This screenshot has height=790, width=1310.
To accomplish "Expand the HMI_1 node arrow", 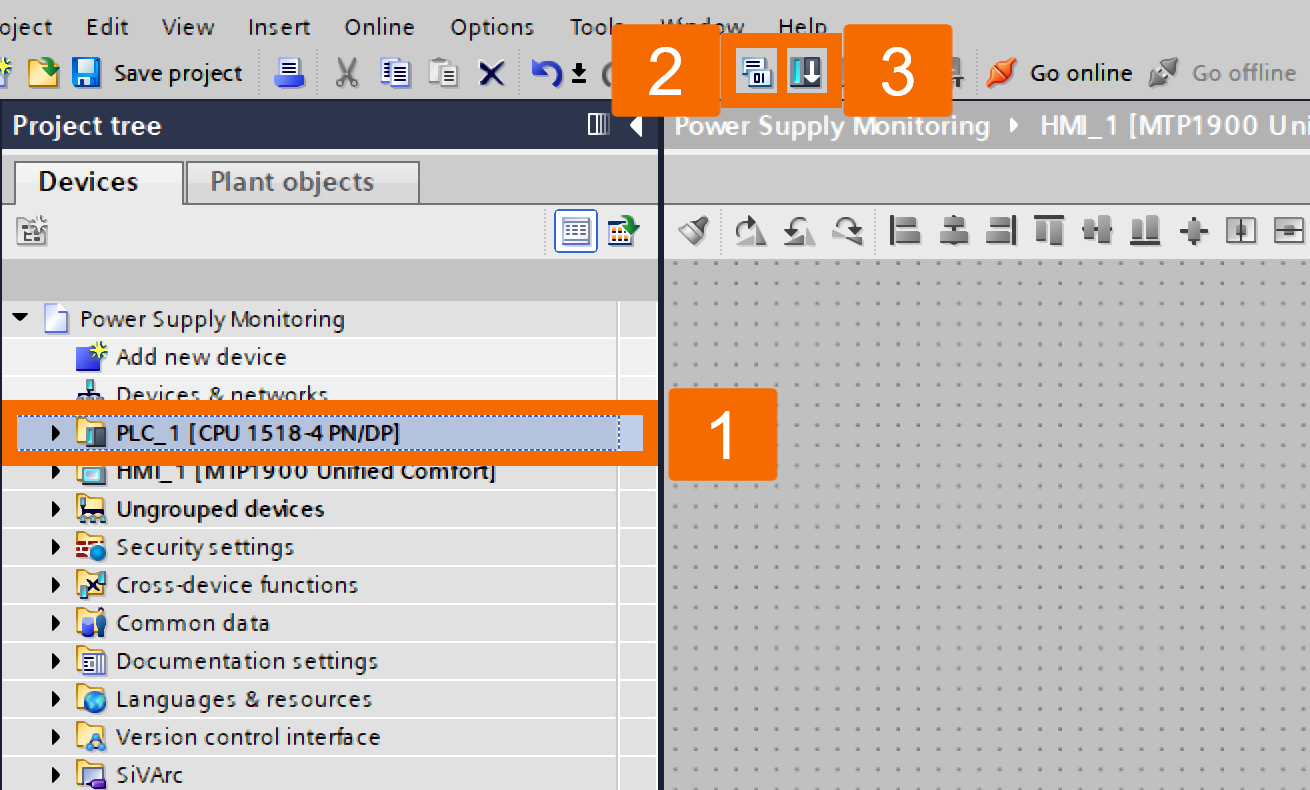I will [56, 471].
